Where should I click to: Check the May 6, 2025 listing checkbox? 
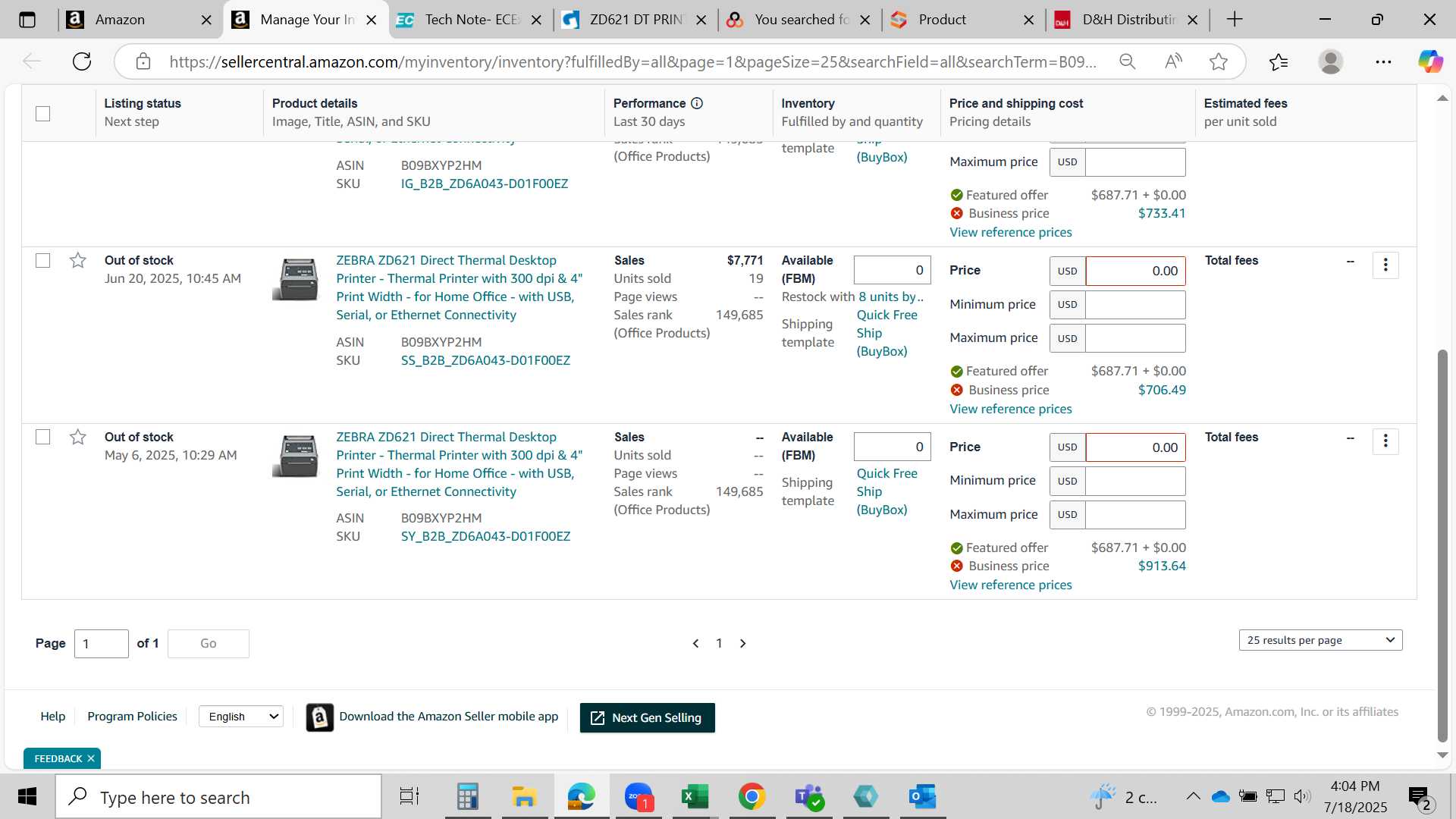[43, 438]
